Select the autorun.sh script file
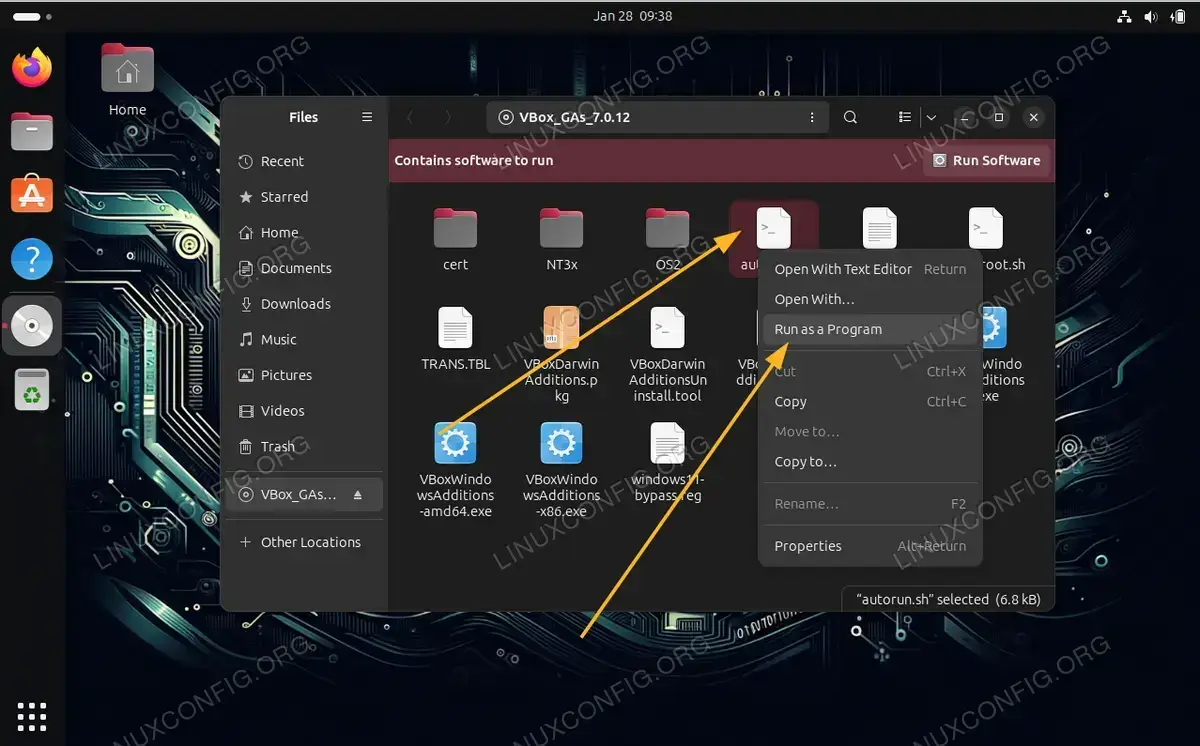The width and height of the screenshot is (1200, 746). (x=774, y=230)
